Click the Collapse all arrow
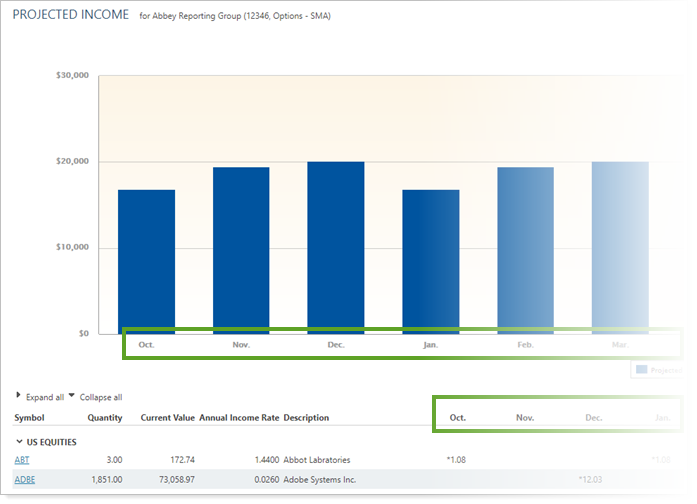 (x=71, y=397)
